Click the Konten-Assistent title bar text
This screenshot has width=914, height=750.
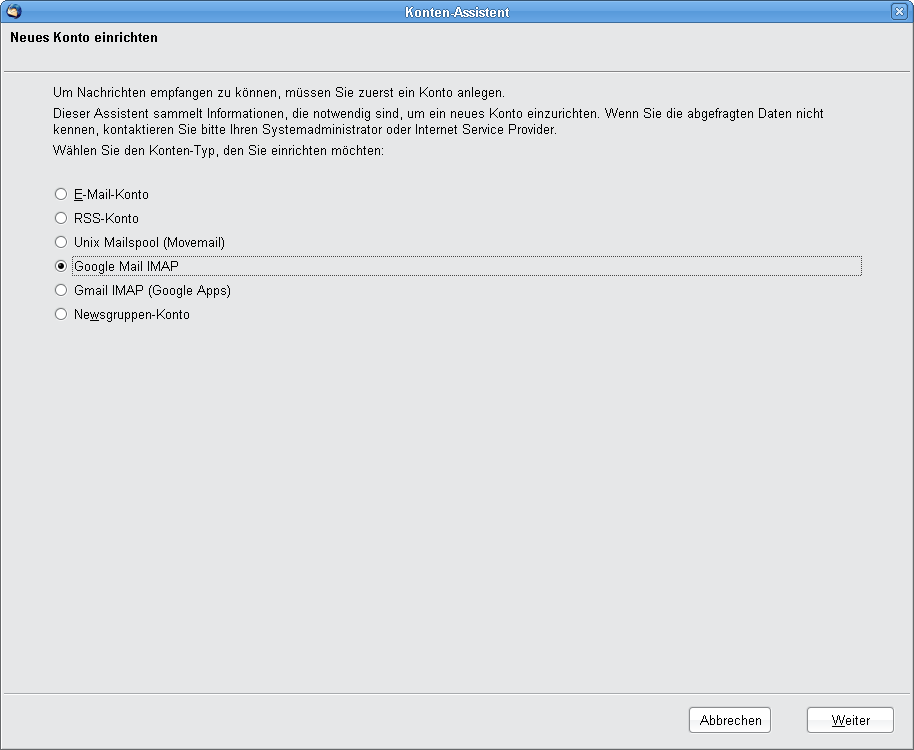pyautogui.click(x=457, y=12)
